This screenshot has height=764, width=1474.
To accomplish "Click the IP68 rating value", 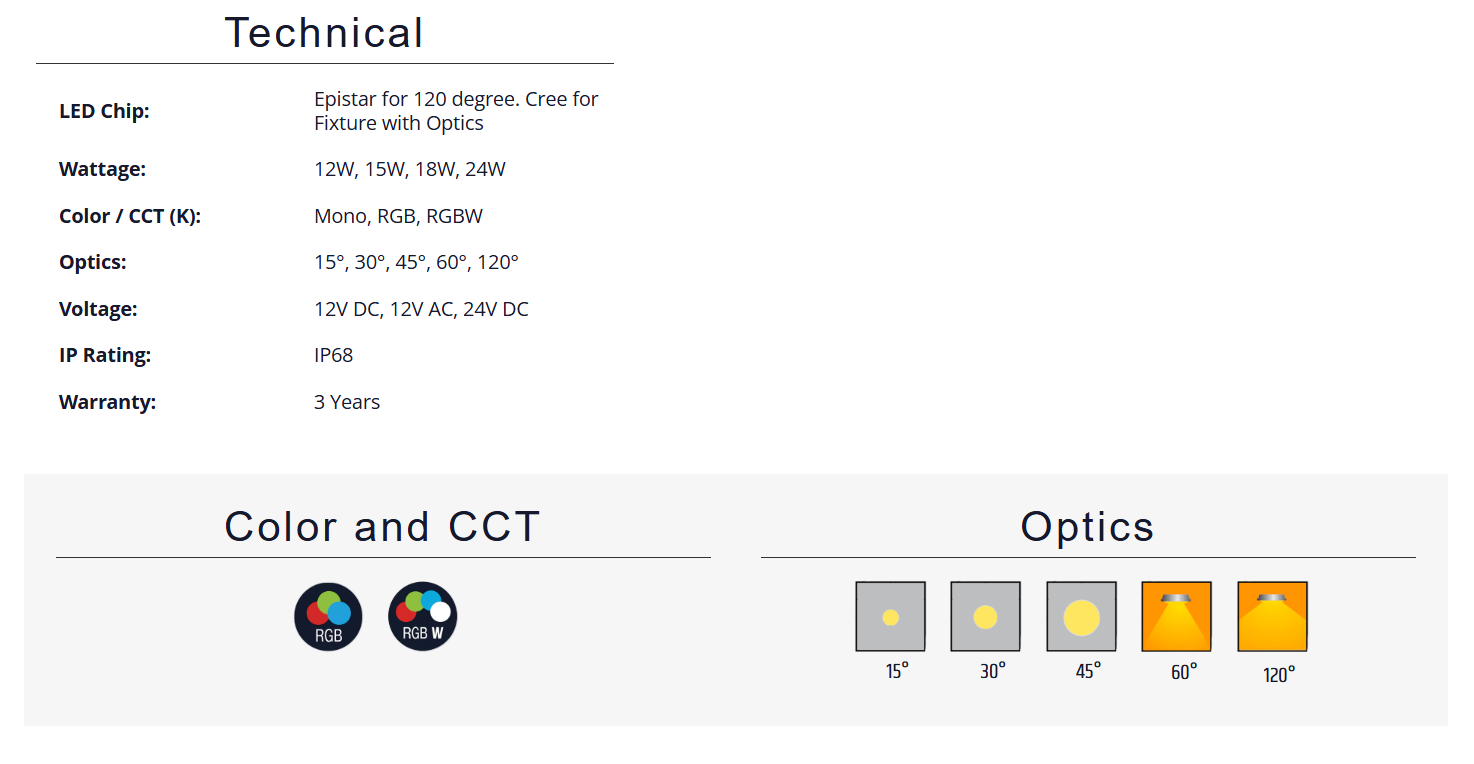I will point(333,355).
